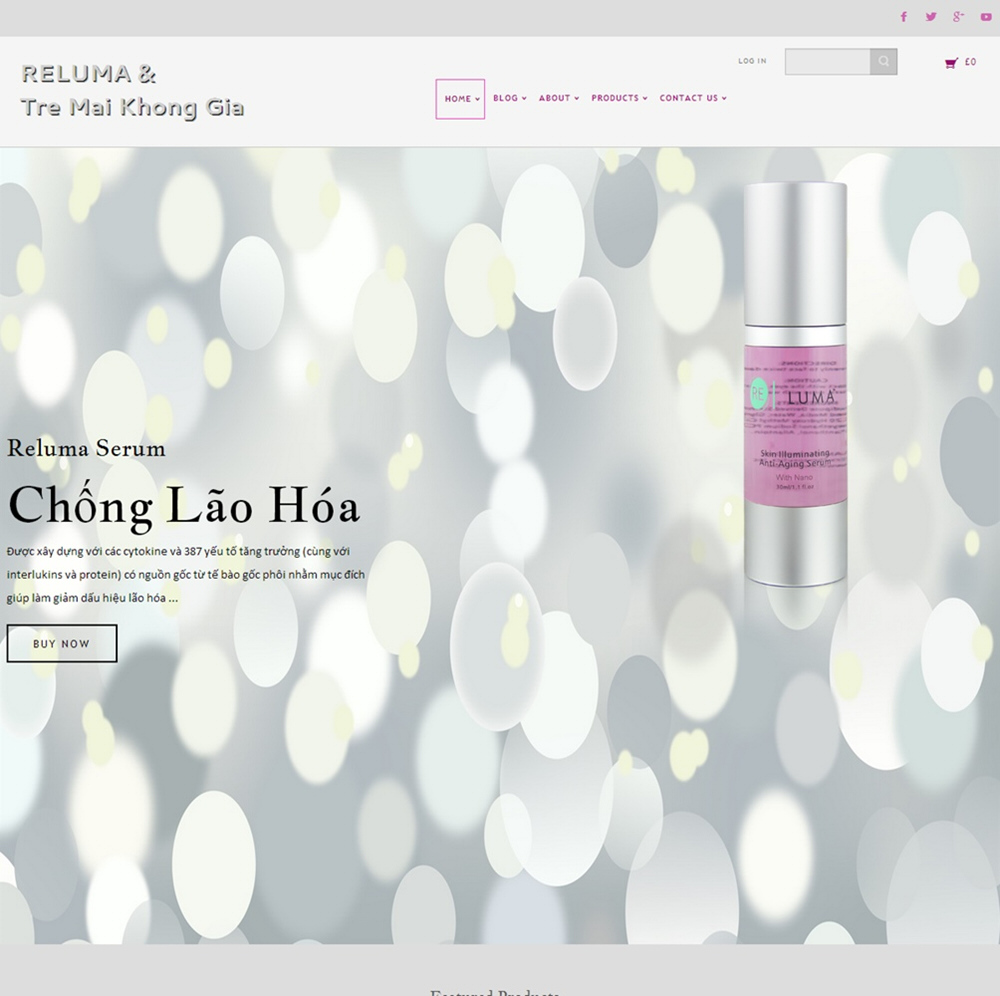Click the Reluma serum bottle image

click(795, 384)
